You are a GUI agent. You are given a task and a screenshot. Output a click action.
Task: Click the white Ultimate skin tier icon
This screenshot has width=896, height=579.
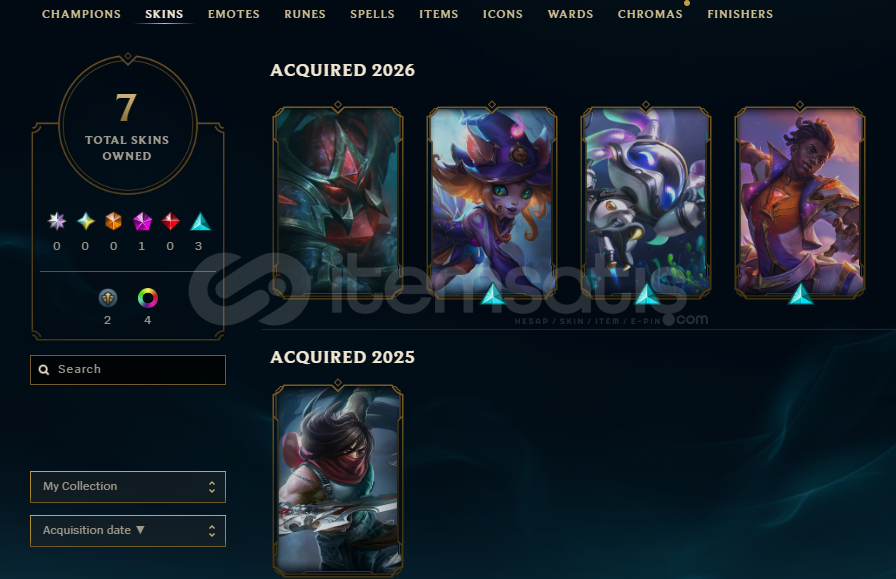[x=57, y=221]
